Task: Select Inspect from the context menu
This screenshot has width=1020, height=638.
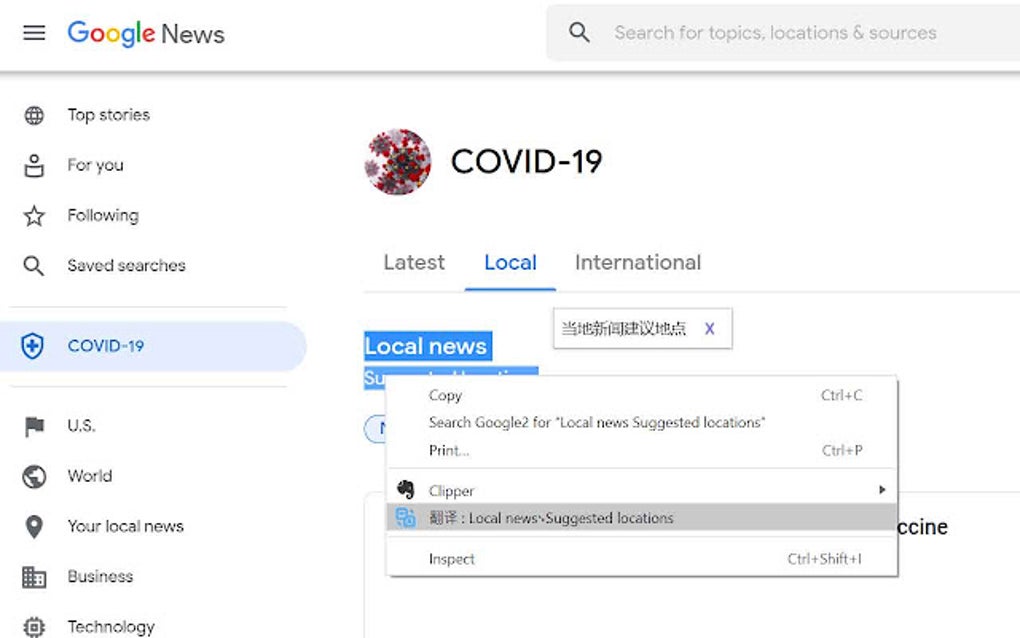Action: (x=452, y=559)
